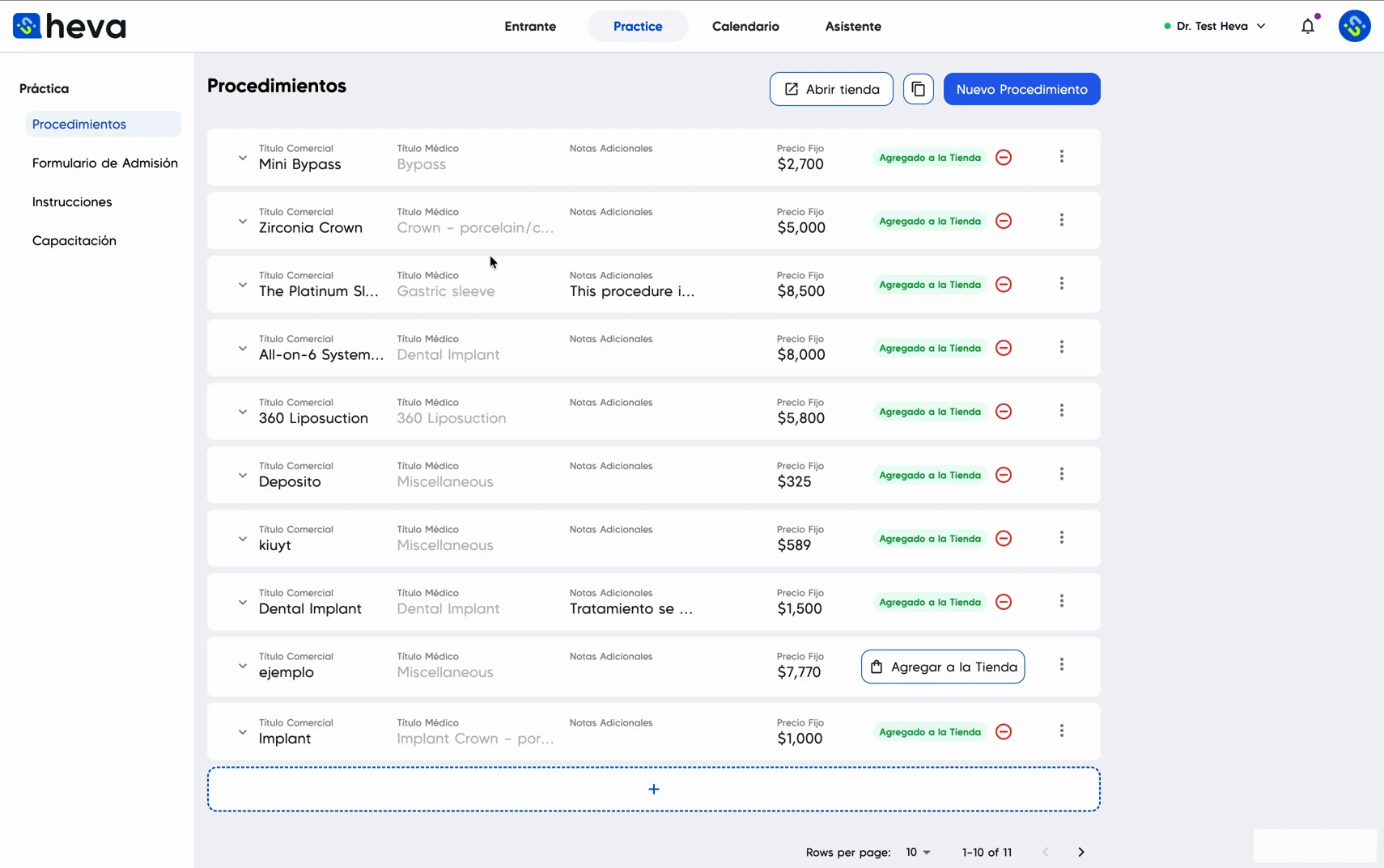Remove All-on-6 System from the store
The image size is (1384, 868).
1004,348
